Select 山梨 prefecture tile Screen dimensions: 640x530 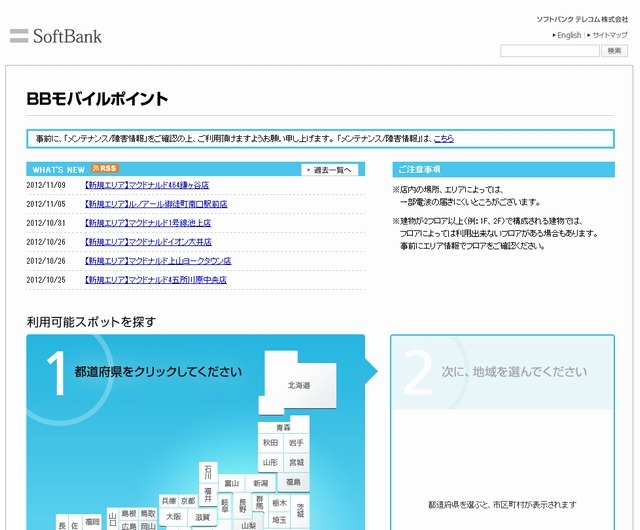[x=248, y=525]
